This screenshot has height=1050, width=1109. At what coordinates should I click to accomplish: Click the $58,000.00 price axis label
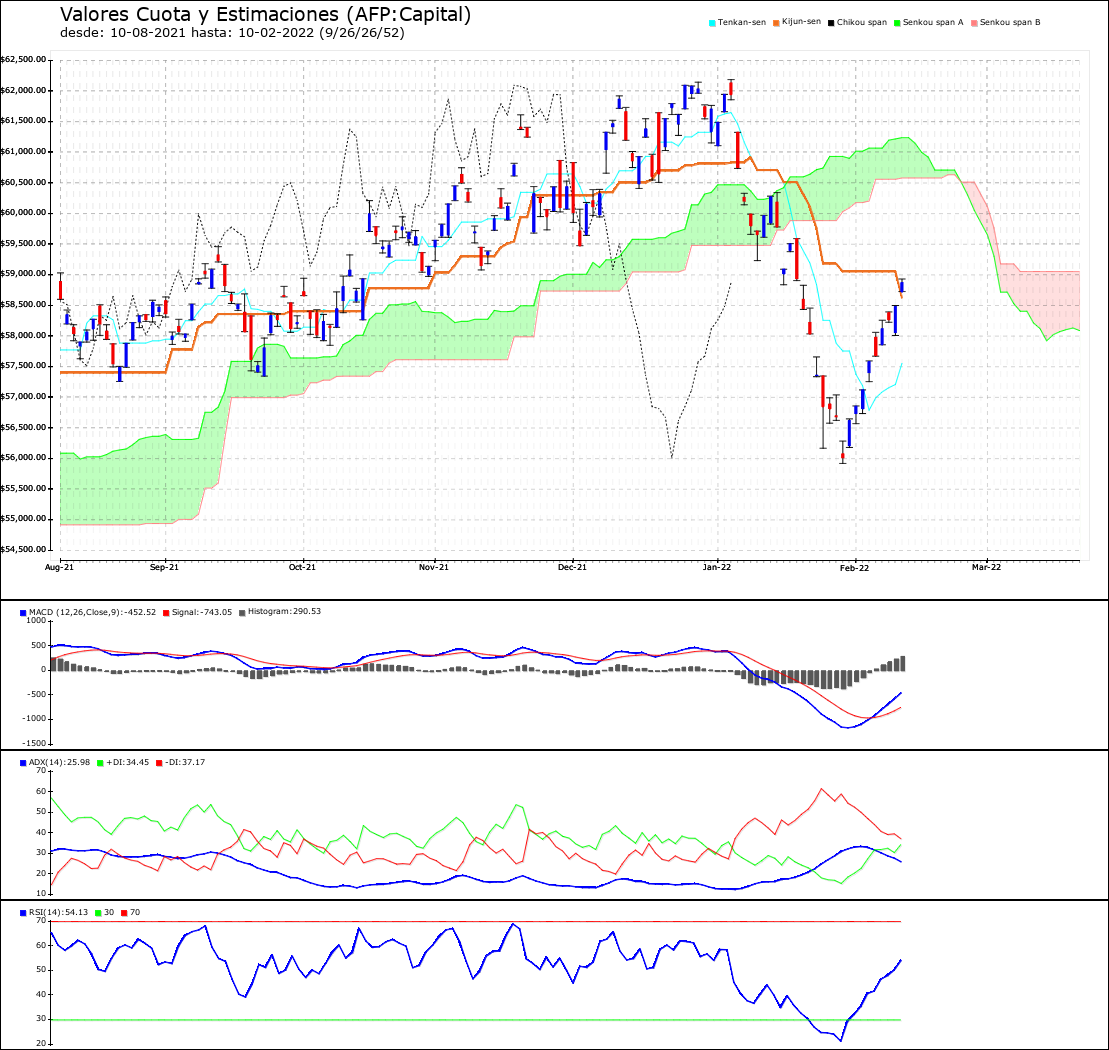(x=23, y=335)
